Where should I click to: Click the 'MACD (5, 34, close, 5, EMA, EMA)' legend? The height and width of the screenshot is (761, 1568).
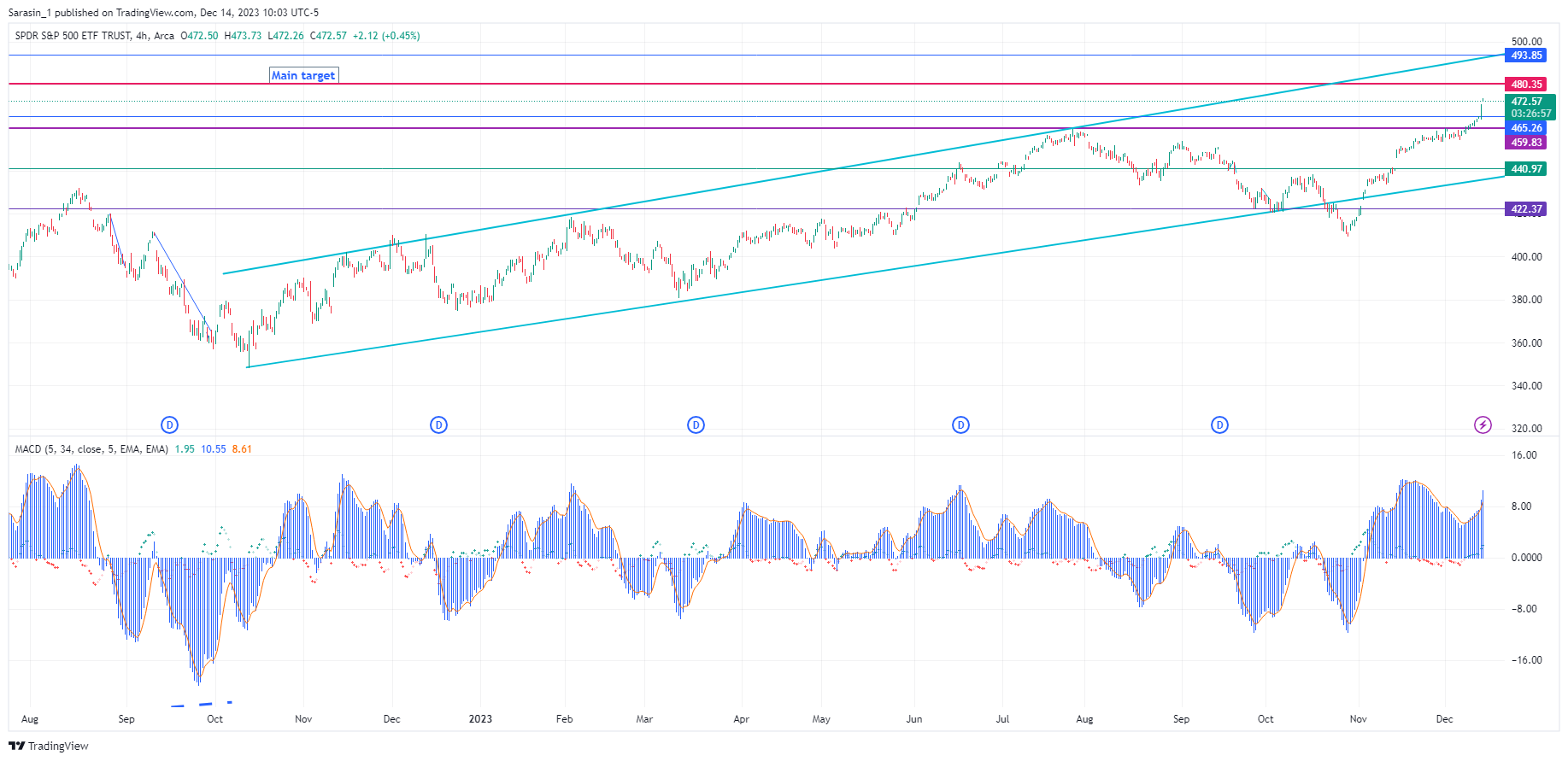pyautogui.click(x=91, y=449)
